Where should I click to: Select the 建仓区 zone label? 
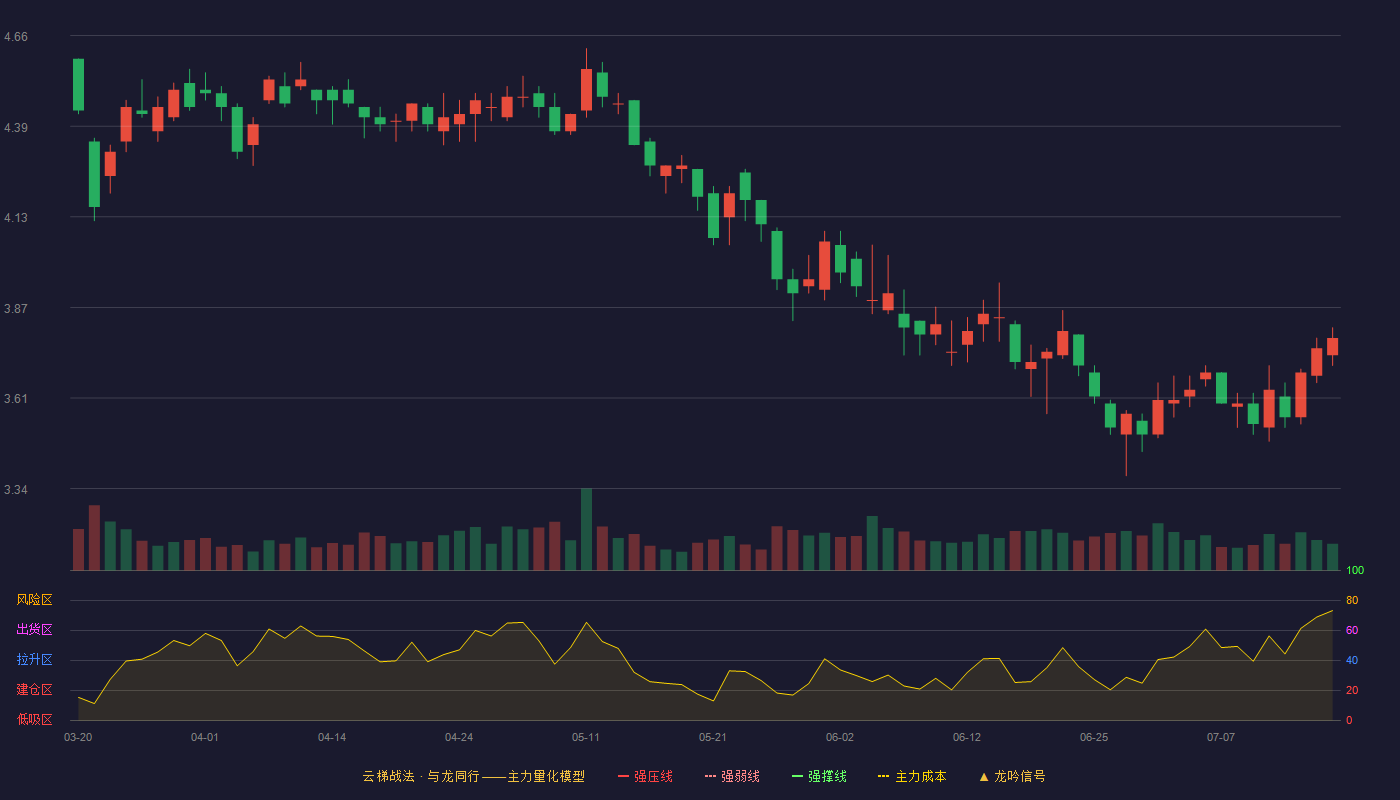(34, 690)
